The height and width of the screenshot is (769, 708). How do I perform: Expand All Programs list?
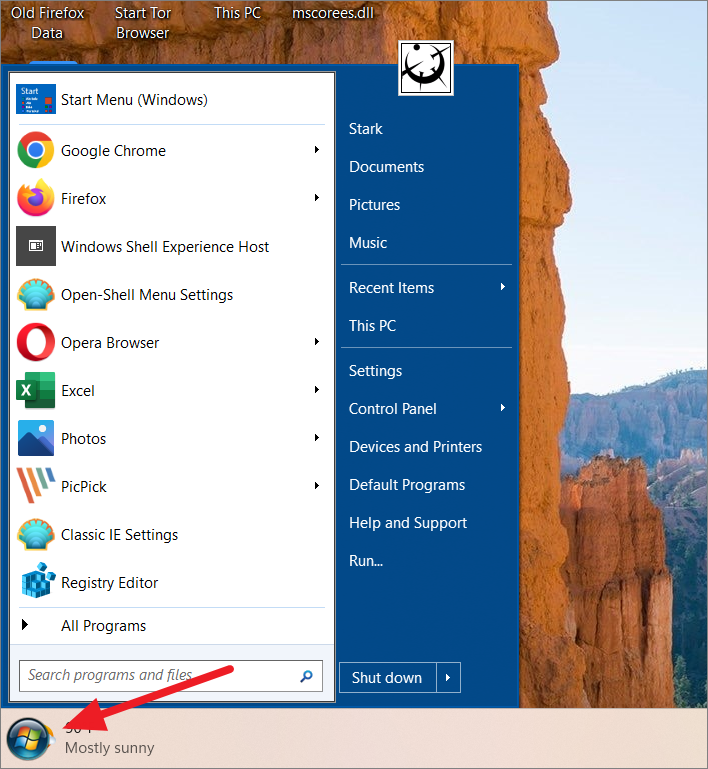pos(103,626)
